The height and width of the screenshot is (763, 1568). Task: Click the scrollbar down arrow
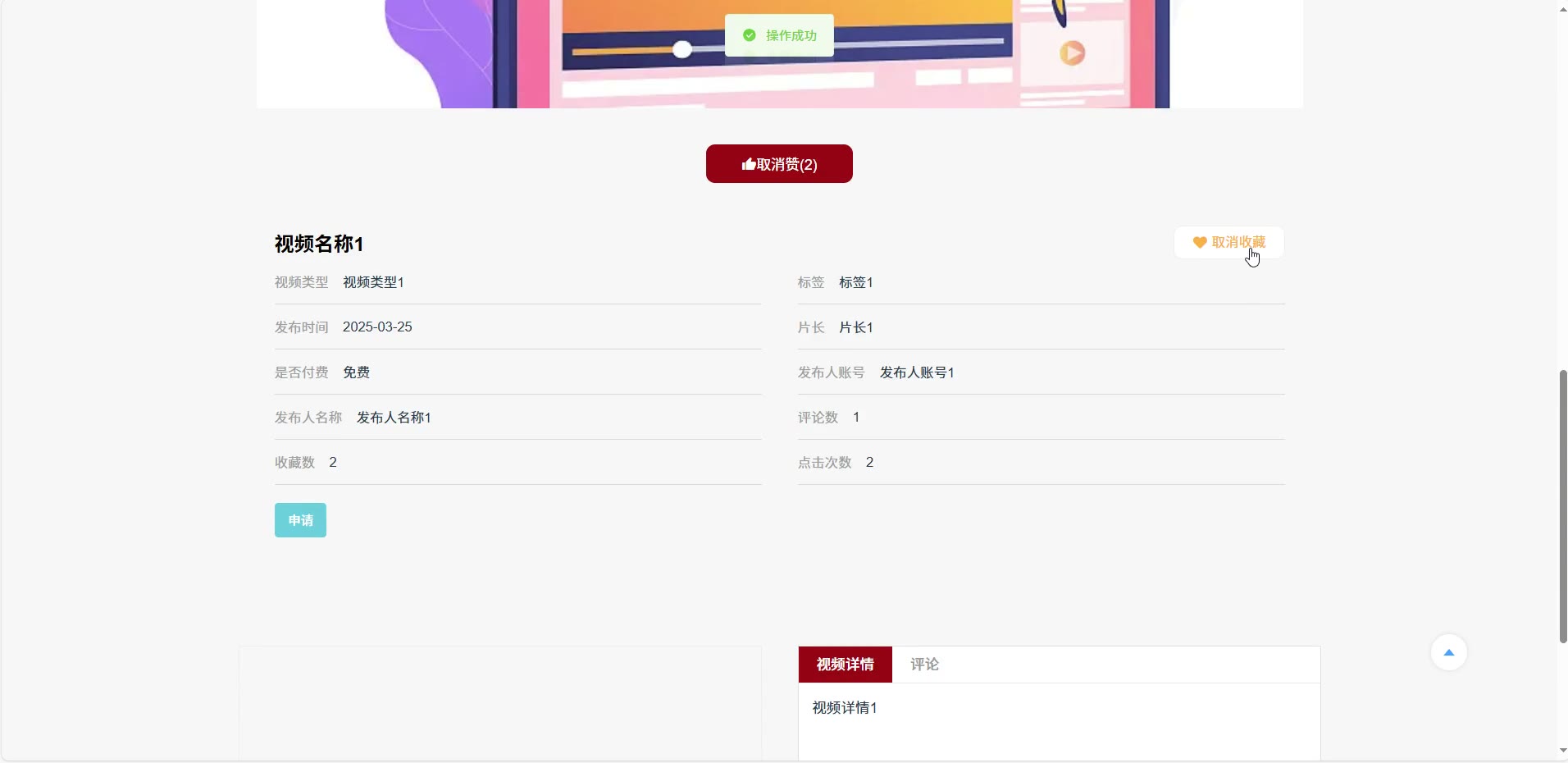click(x=1563, y=751)
